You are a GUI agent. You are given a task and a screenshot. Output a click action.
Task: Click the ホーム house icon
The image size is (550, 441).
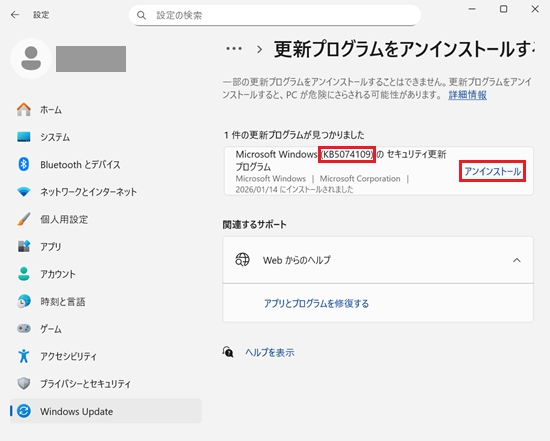pos(24,109)
